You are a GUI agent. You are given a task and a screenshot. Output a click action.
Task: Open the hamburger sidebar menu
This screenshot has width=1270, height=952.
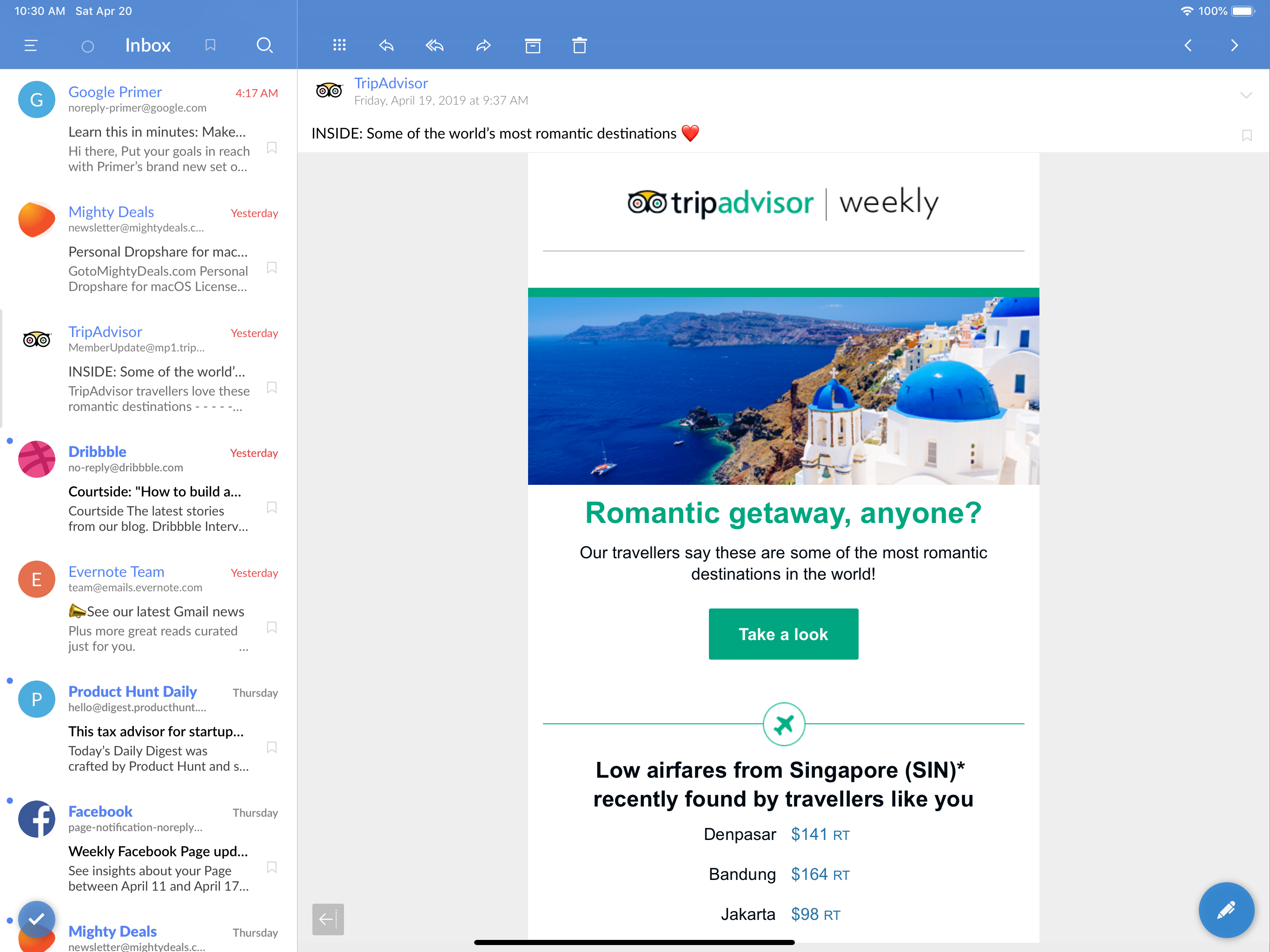(31, 46)
